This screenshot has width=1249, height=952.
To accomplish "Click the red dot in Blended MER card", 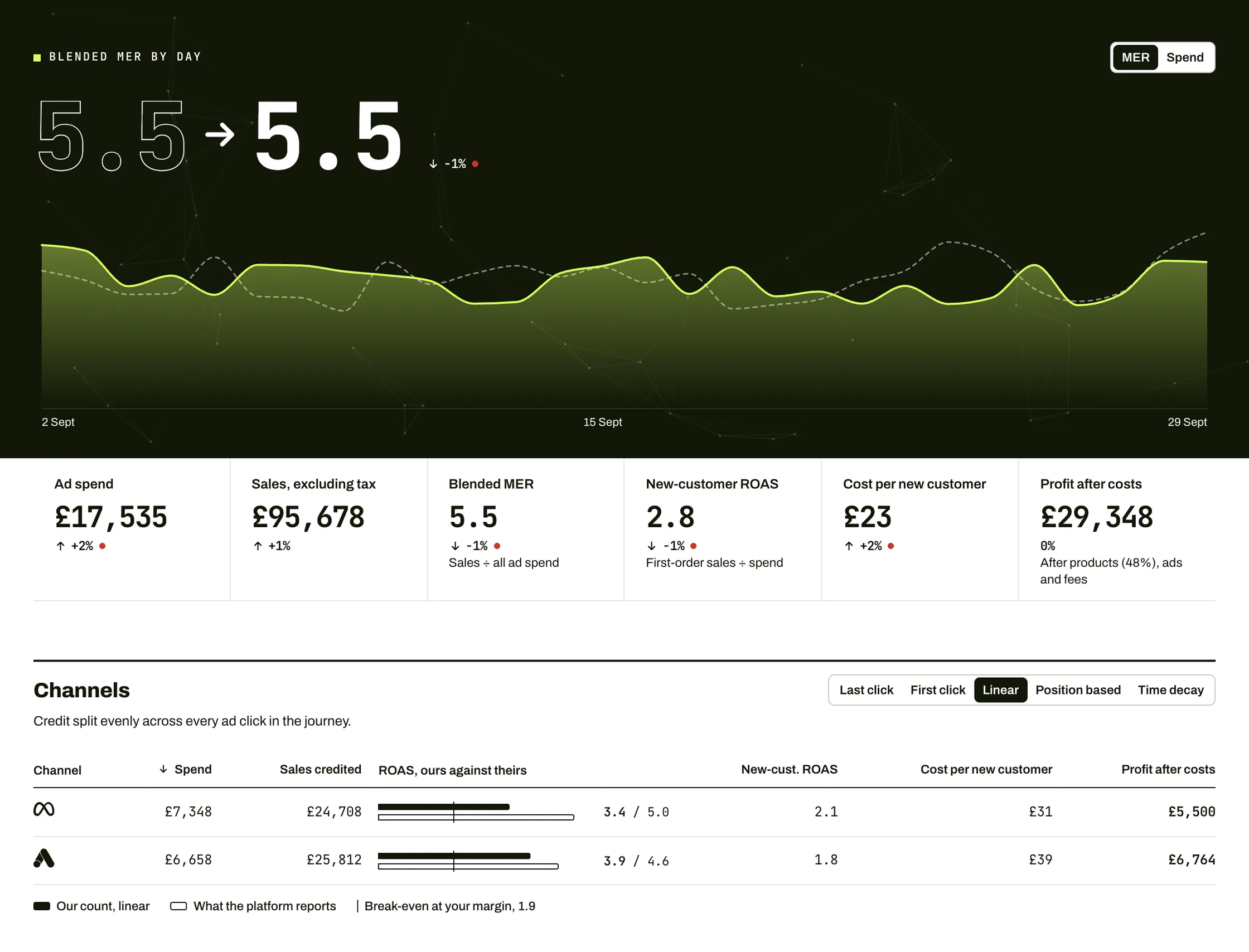I will 497,546.
